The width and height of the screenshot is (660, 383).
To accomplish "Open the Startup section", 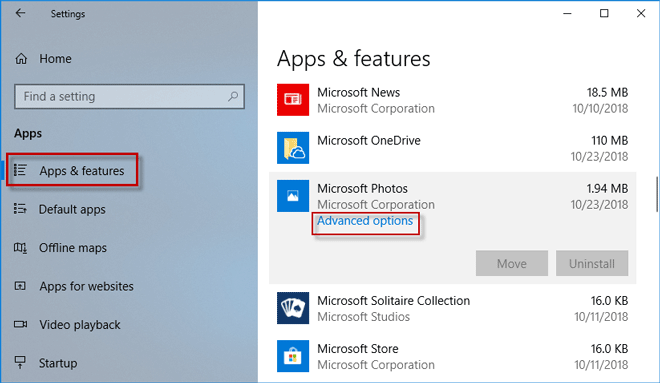I will tap(58, 363).
